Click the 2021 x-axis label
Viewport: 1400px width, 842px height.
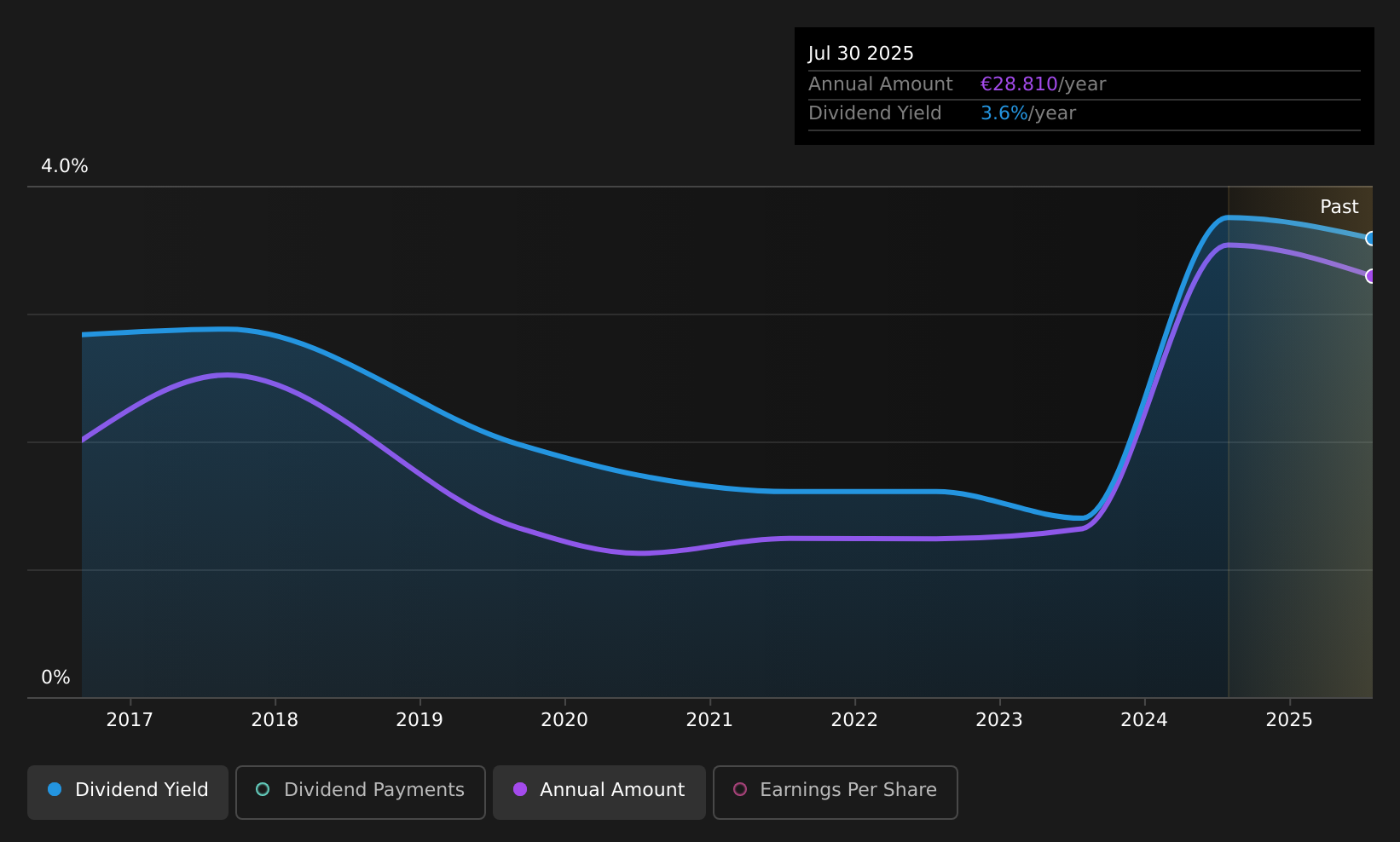[709, 720]
